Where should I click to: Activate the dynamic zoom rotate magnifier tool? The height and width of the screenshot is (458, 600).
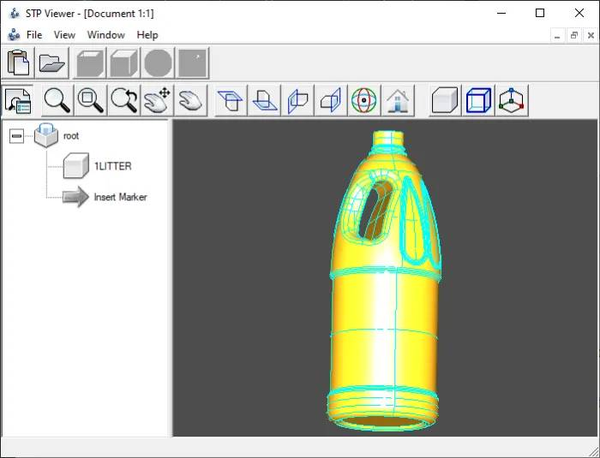click(x=124, y=101)
